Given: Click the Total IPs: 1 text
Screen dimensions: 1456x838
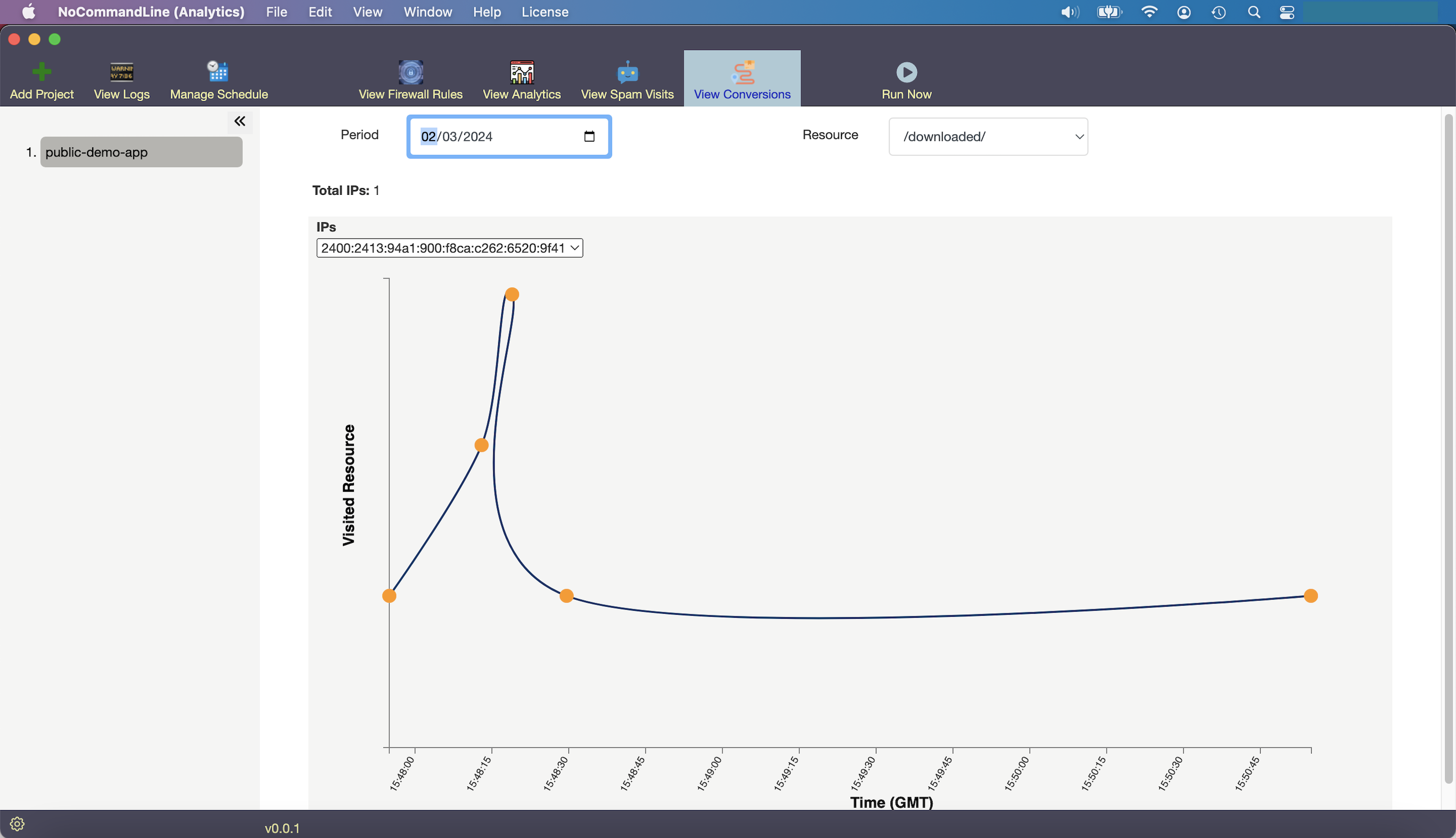Looking at the screenshot, I should pos(345,190).
